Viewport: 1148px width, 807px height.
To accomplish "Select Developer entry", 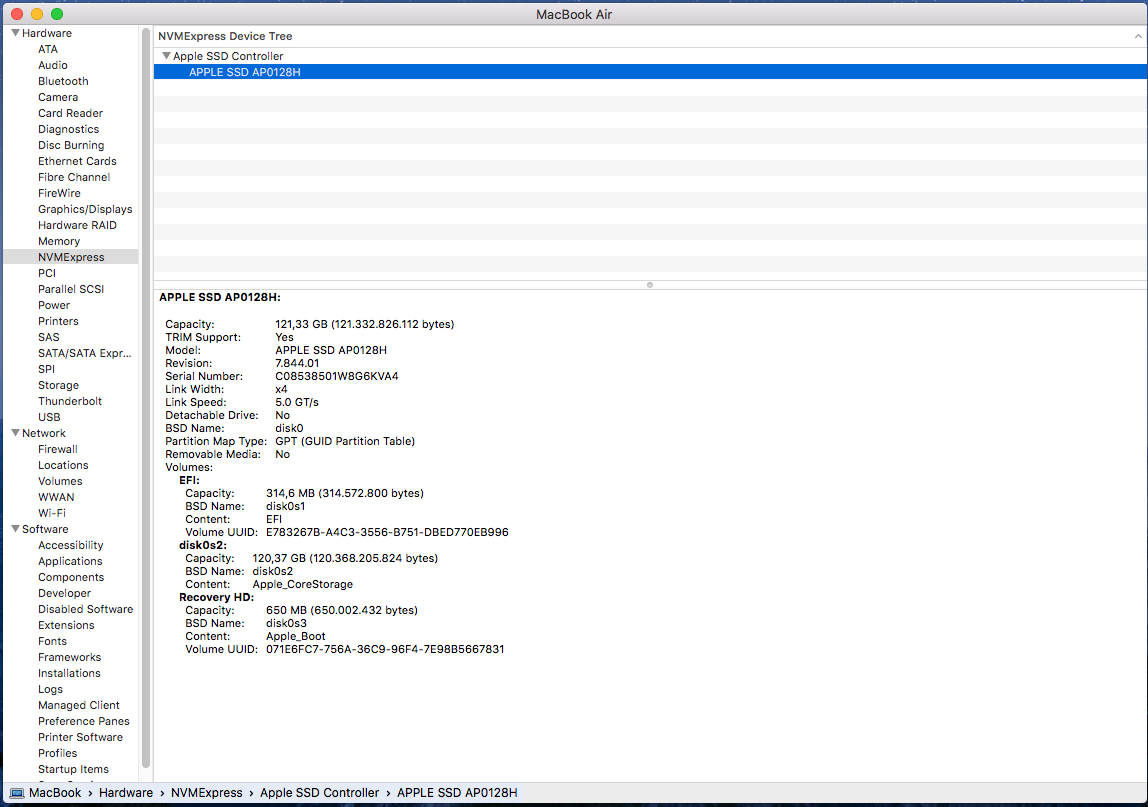I will 64,594.
